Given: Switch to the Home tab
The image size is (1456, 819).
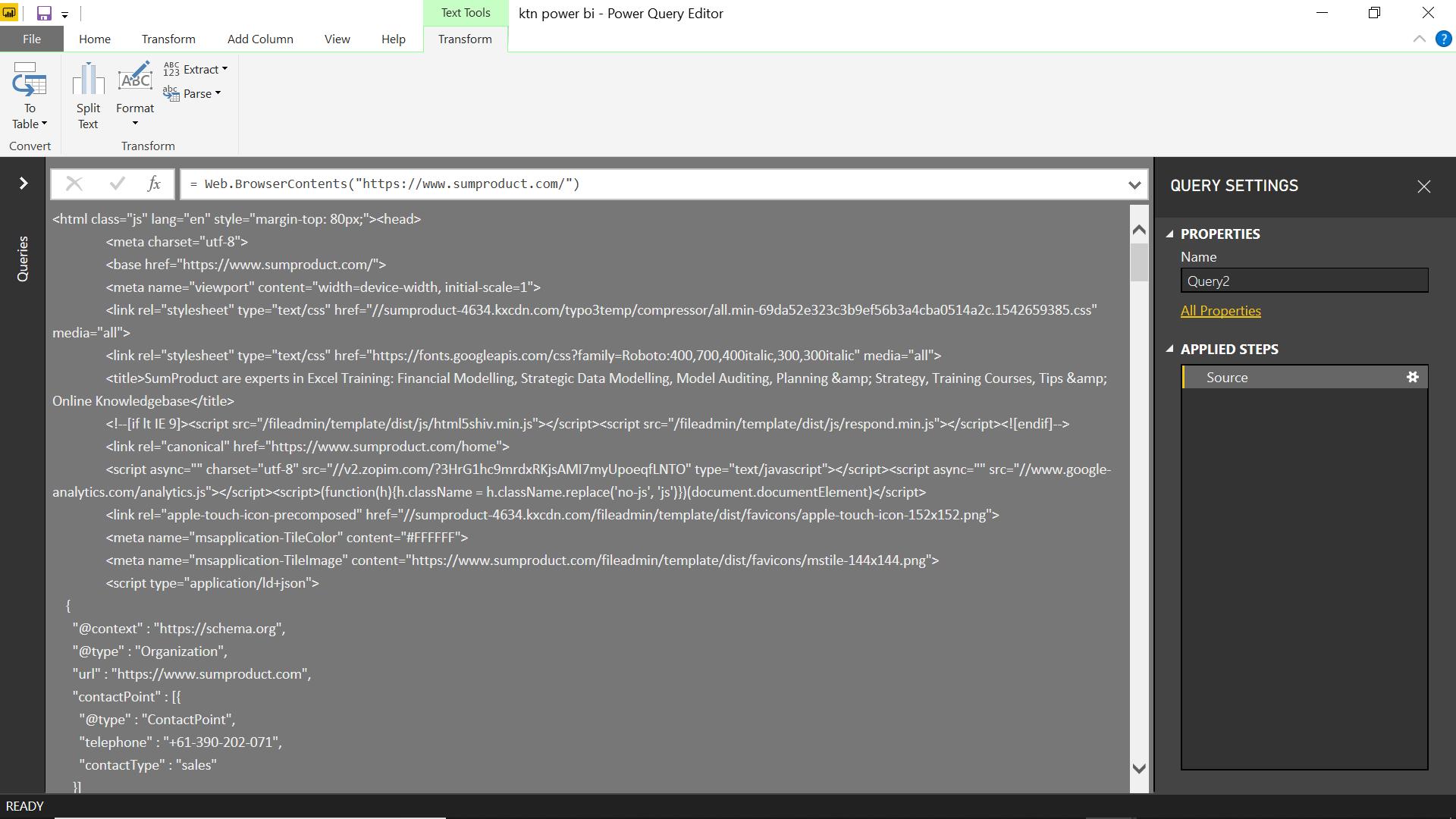Looking at the screenshot, I should (x=95, y=39).
